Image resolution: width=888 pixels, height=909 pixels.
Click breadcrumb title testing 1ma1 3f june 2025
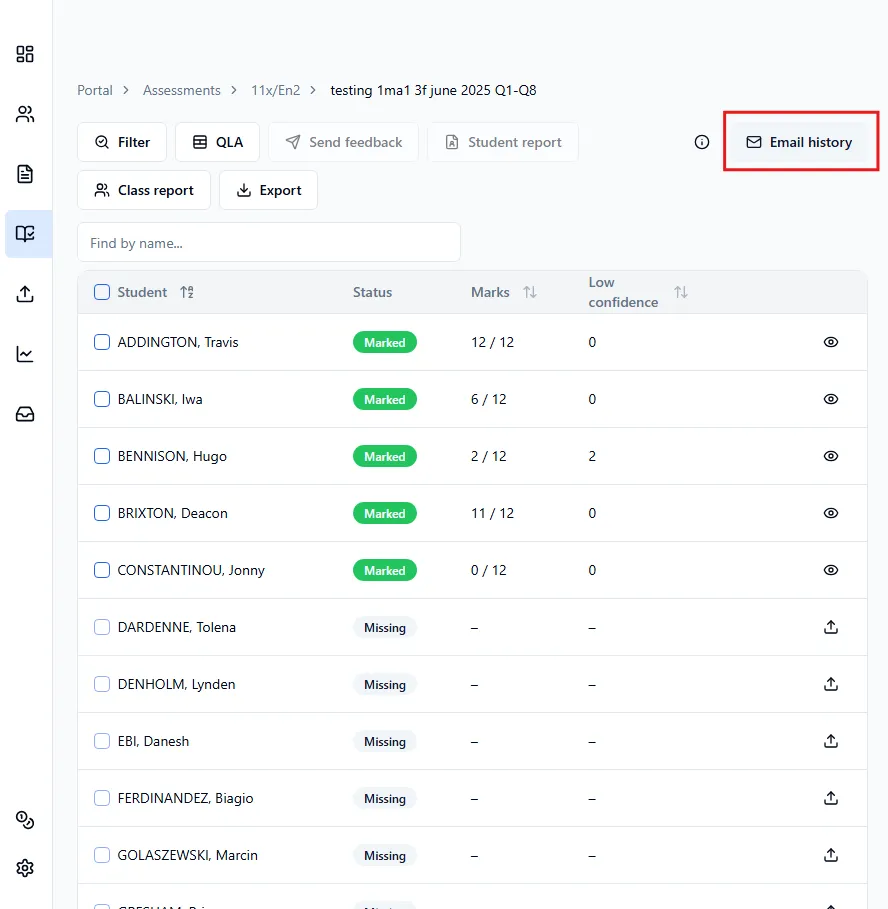point(433,90)
